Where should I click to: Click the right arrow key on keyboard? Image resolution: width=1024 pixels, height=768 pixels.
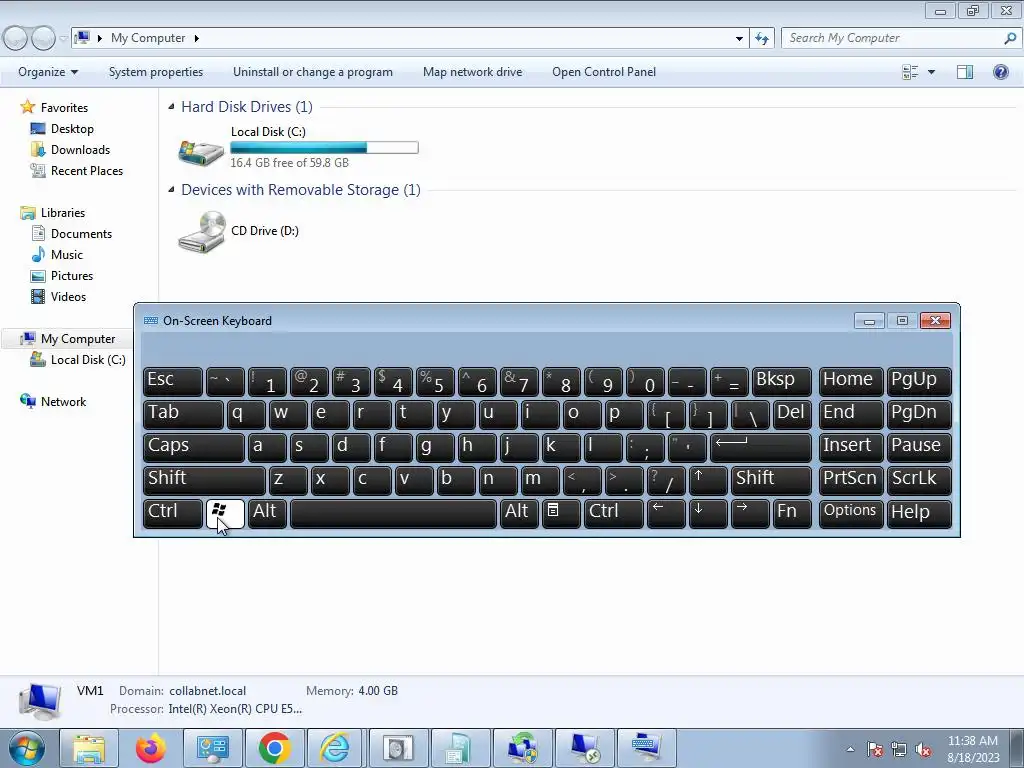click(750, 513)
